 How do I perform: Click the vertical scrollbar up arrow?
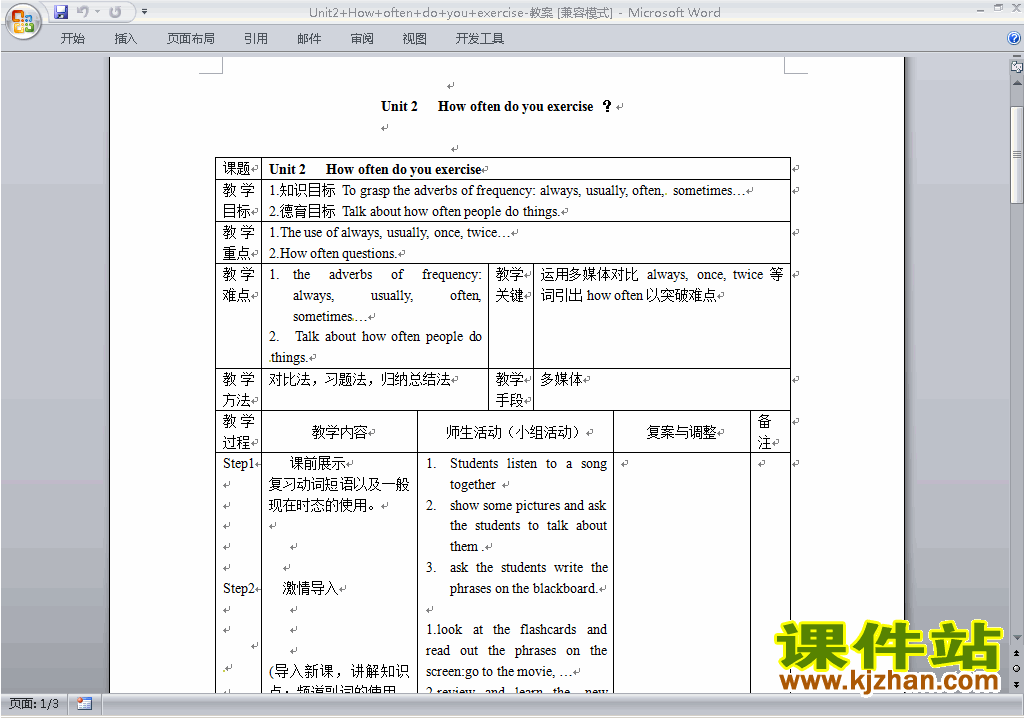tap(1017, 83)
